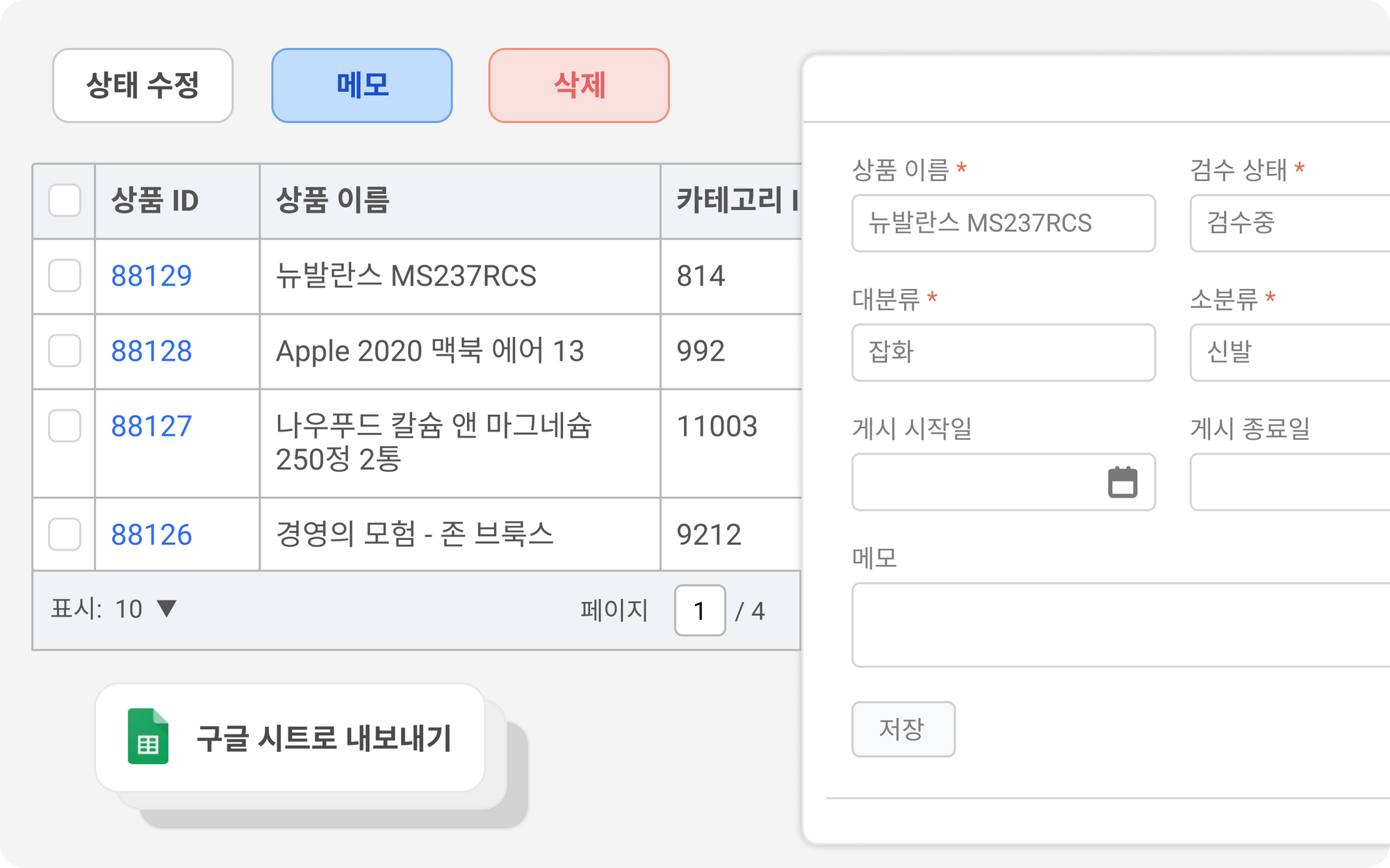Open product ID link 88129

tap(152, 276)
